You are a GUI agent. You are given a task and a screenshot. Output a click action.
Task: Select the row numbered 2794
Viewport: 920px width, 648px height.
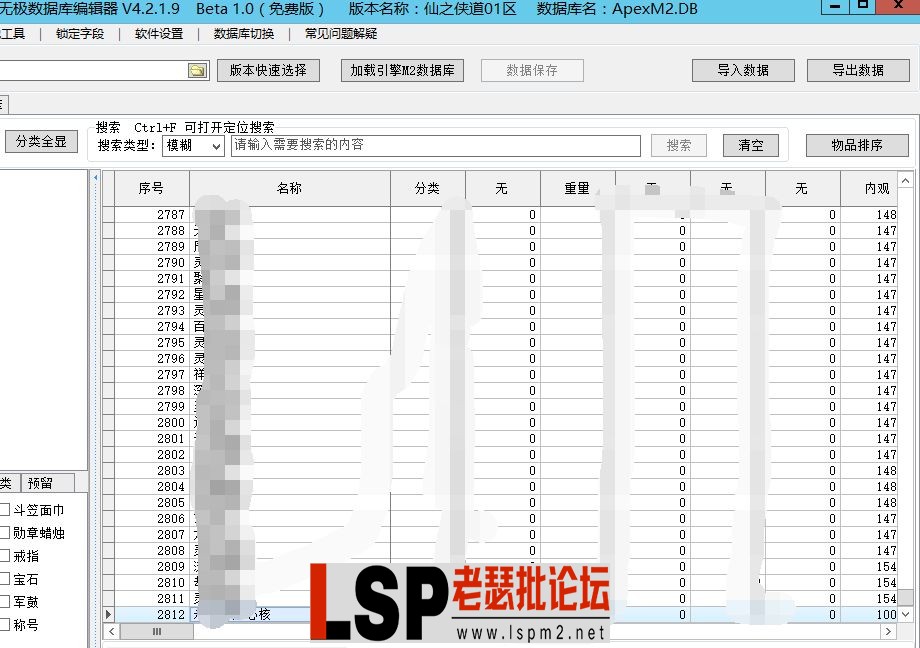pos(500,326)
